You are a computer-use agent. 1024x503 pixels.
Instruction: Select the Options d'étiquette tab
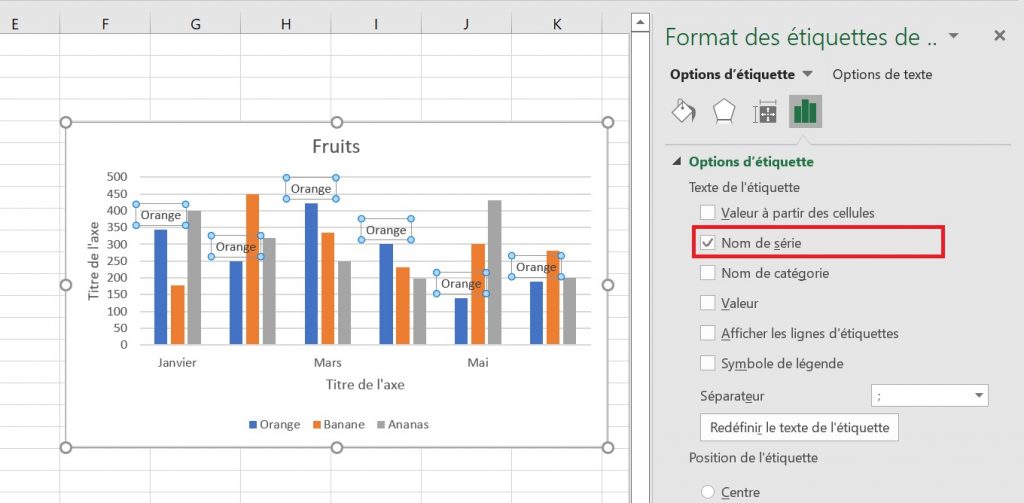pyautogui.click(x=732, y=74)
